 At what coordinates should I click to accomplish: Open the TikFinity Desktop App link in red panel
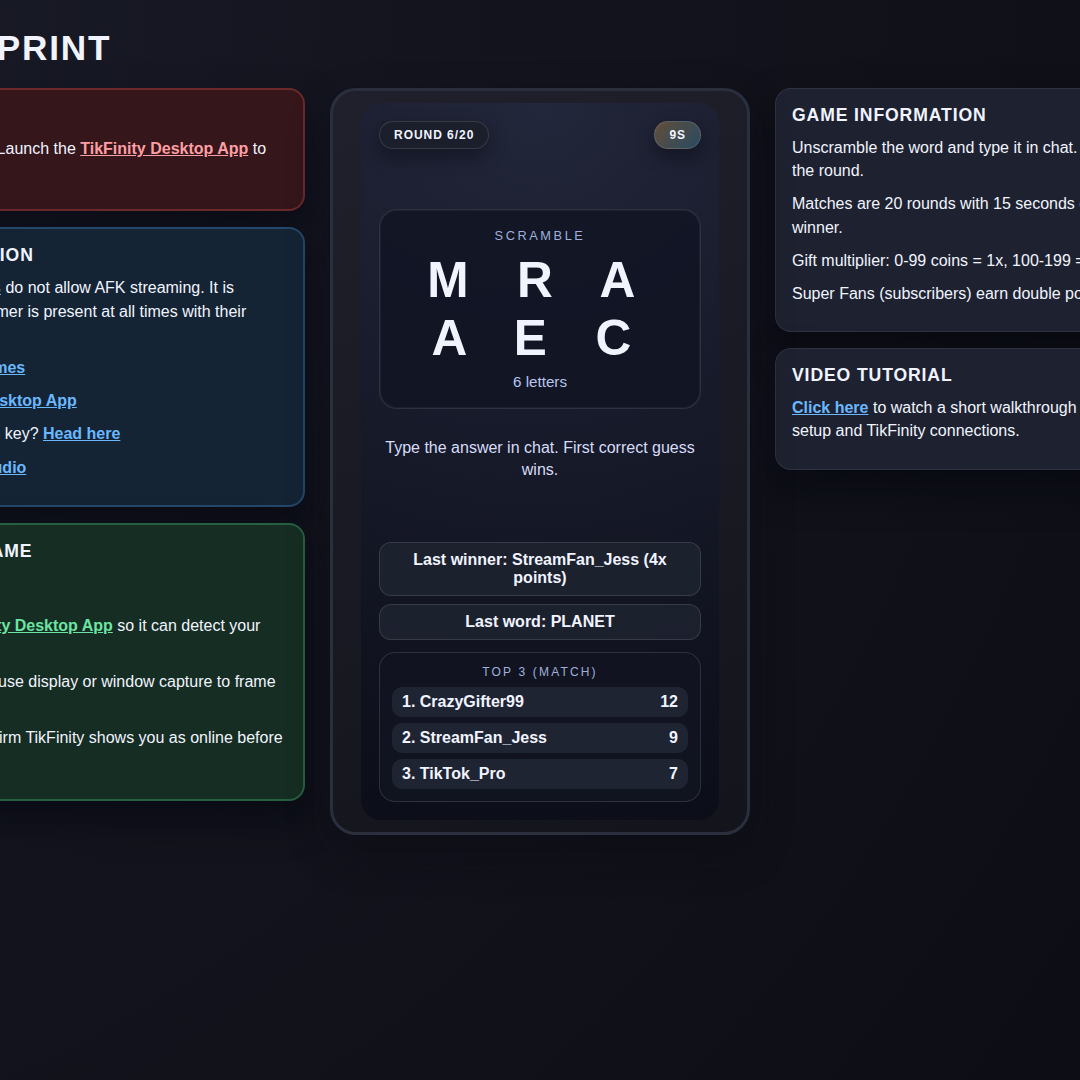(164, 149)
